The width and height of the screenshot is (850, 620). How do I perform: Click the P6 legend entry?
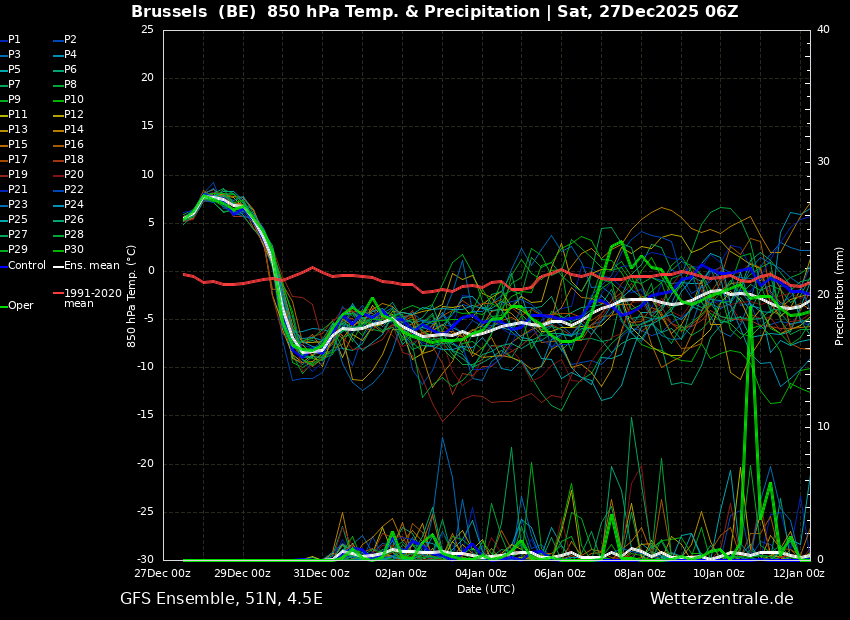65,69
